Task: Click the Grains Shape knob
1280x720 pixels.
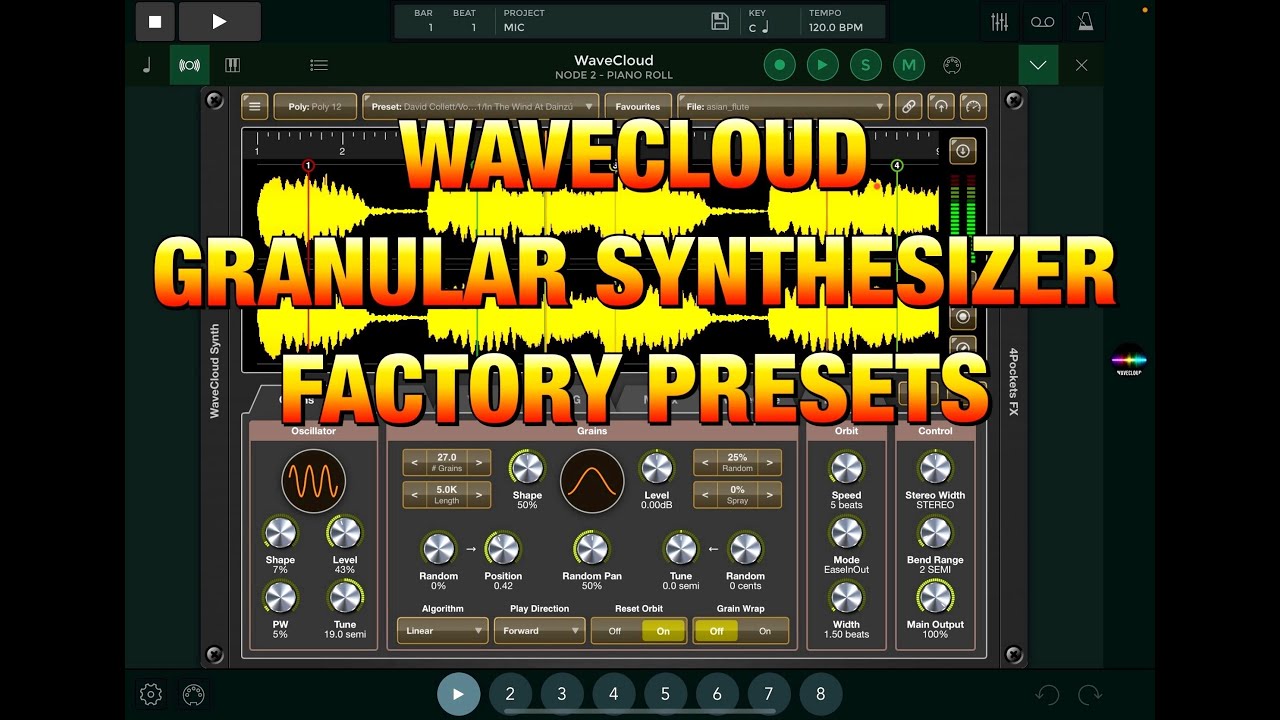Action: tap(527, 468)
